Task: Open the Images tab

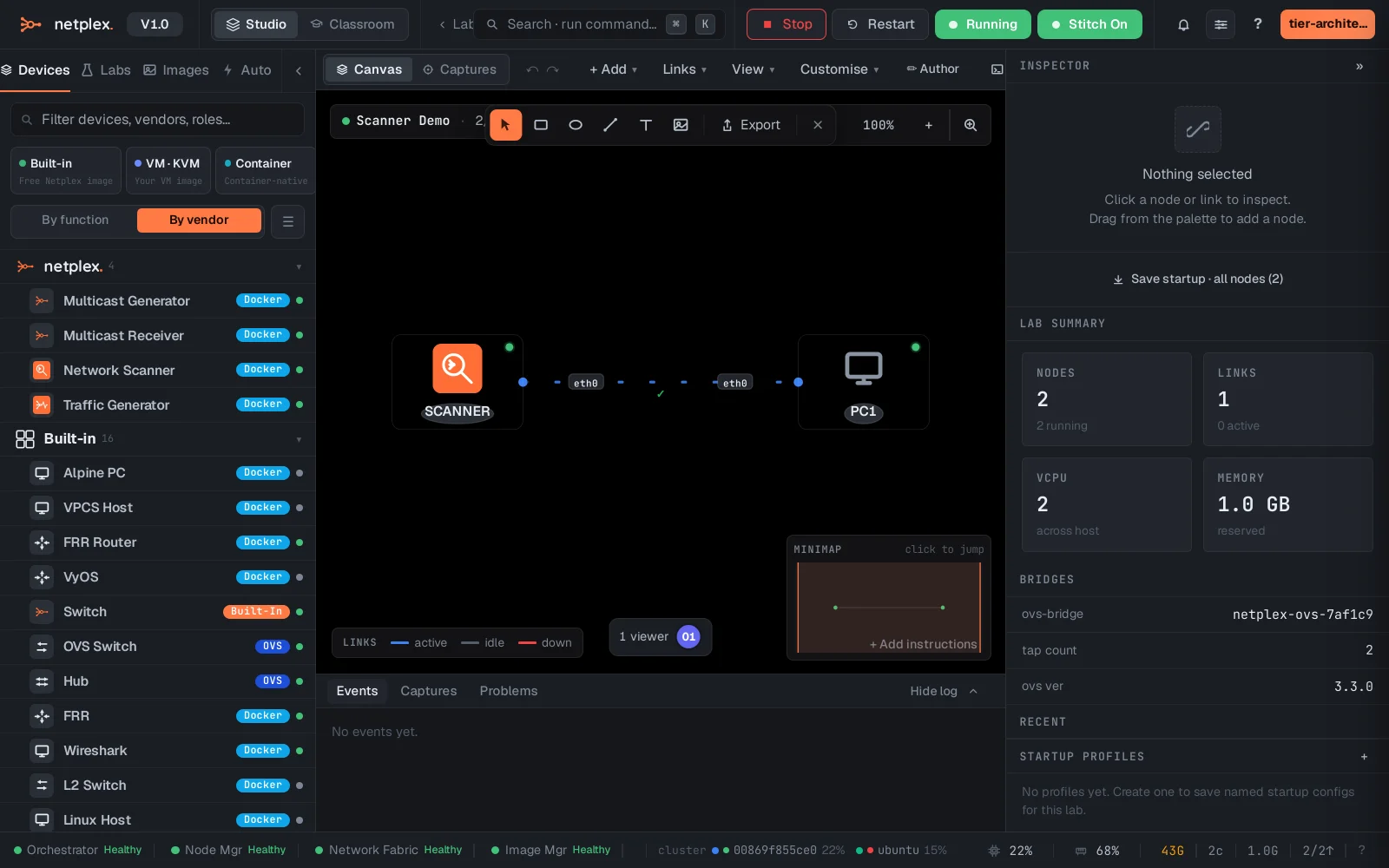Action: (x=176, y=70)
